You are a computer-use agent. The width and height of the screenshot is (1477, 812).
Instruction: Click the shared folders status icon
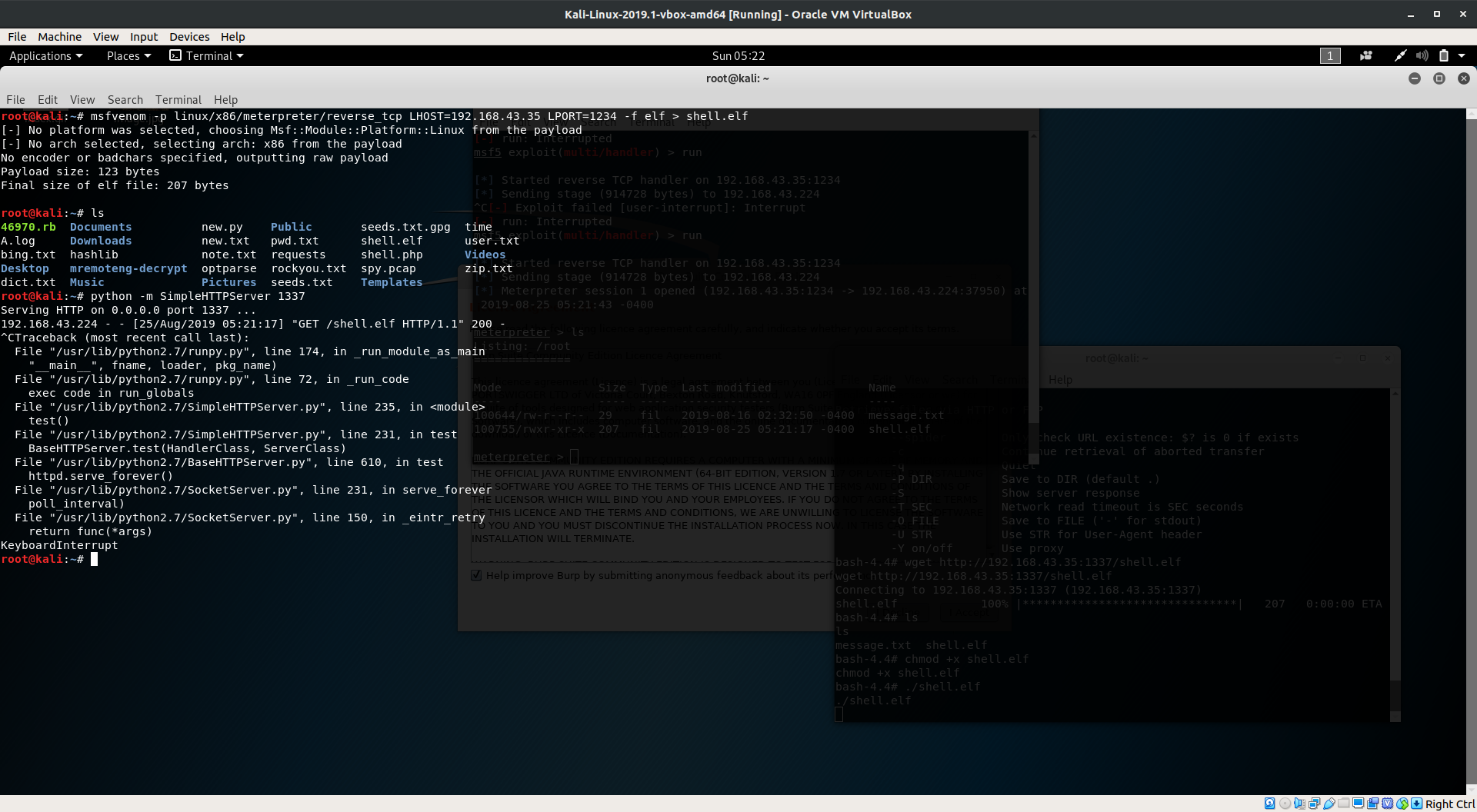[1343, 804]
